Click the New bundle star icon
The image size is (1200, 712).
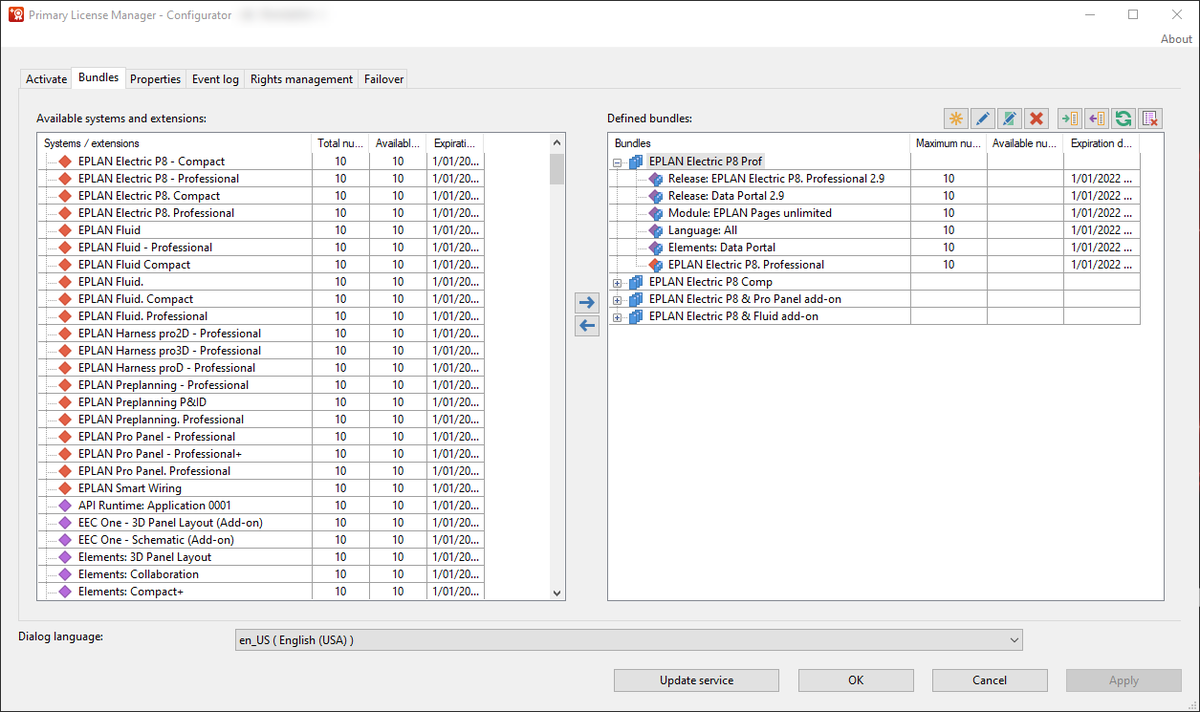click(x=956, y=119)
